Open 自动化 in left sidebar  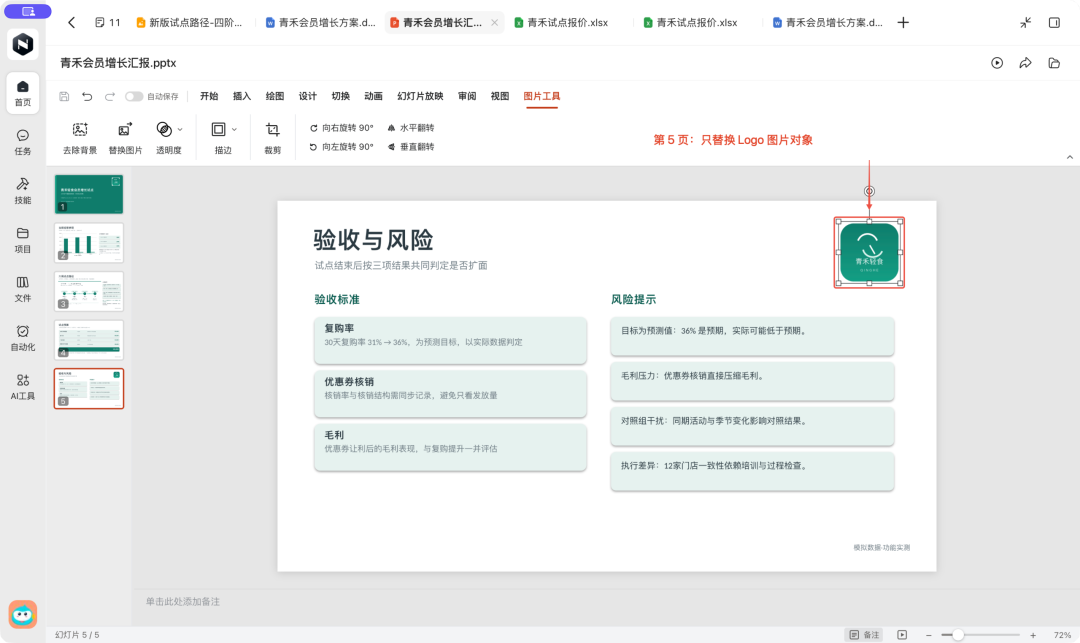pos(23,338)
